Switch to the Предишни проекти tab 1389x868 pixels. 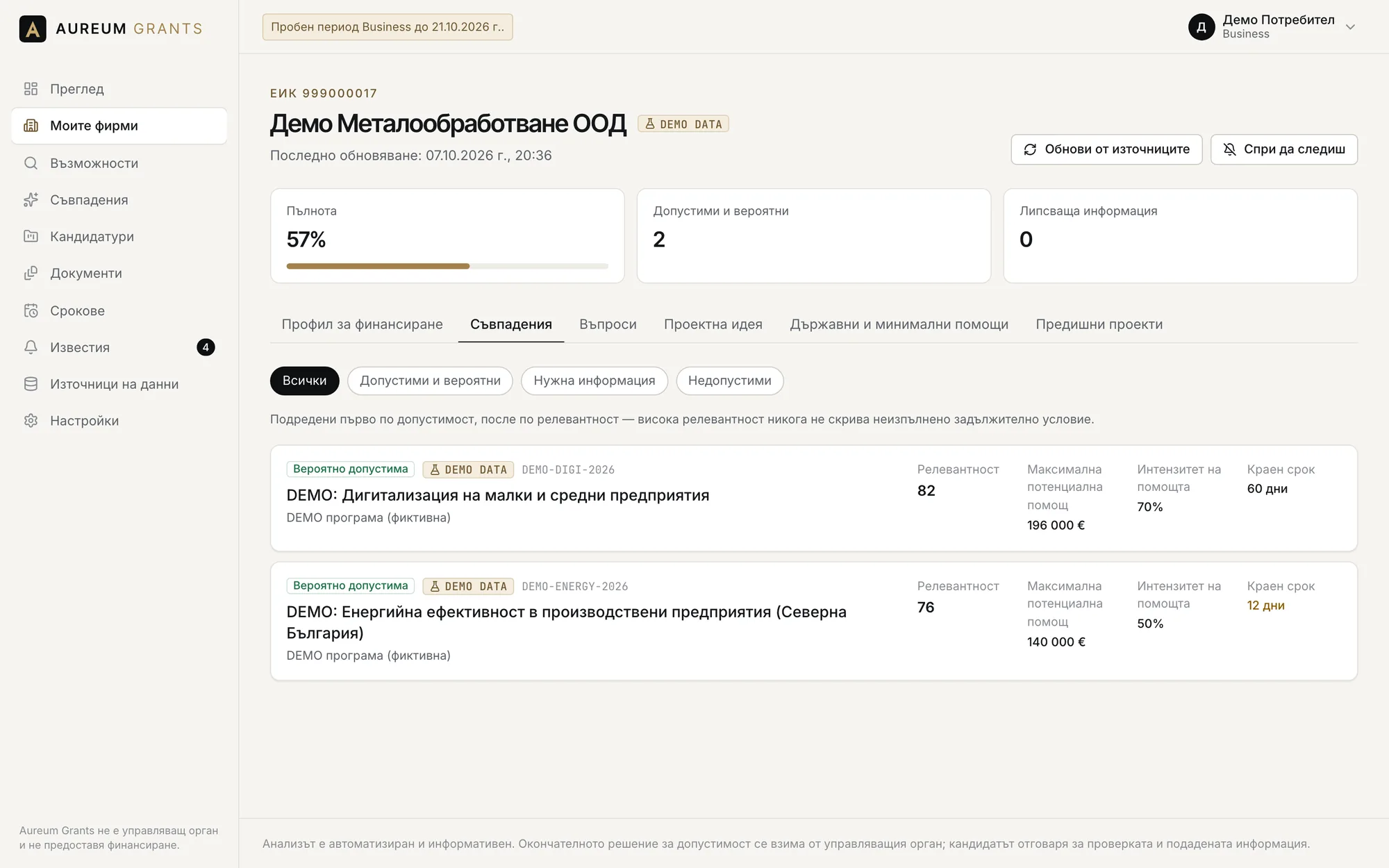tap(1099, 324)
